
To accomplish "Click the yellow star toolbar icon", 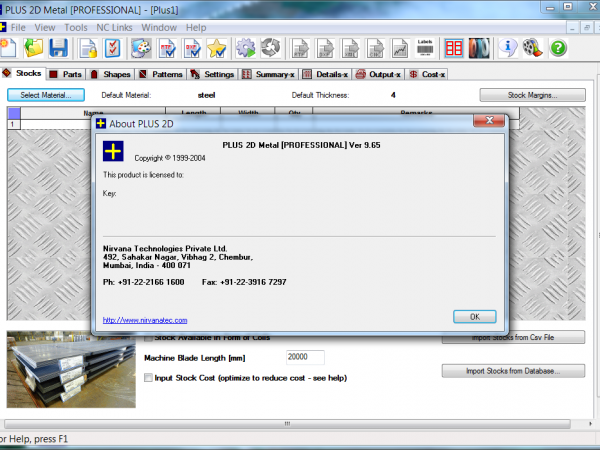I will [217, 48].
